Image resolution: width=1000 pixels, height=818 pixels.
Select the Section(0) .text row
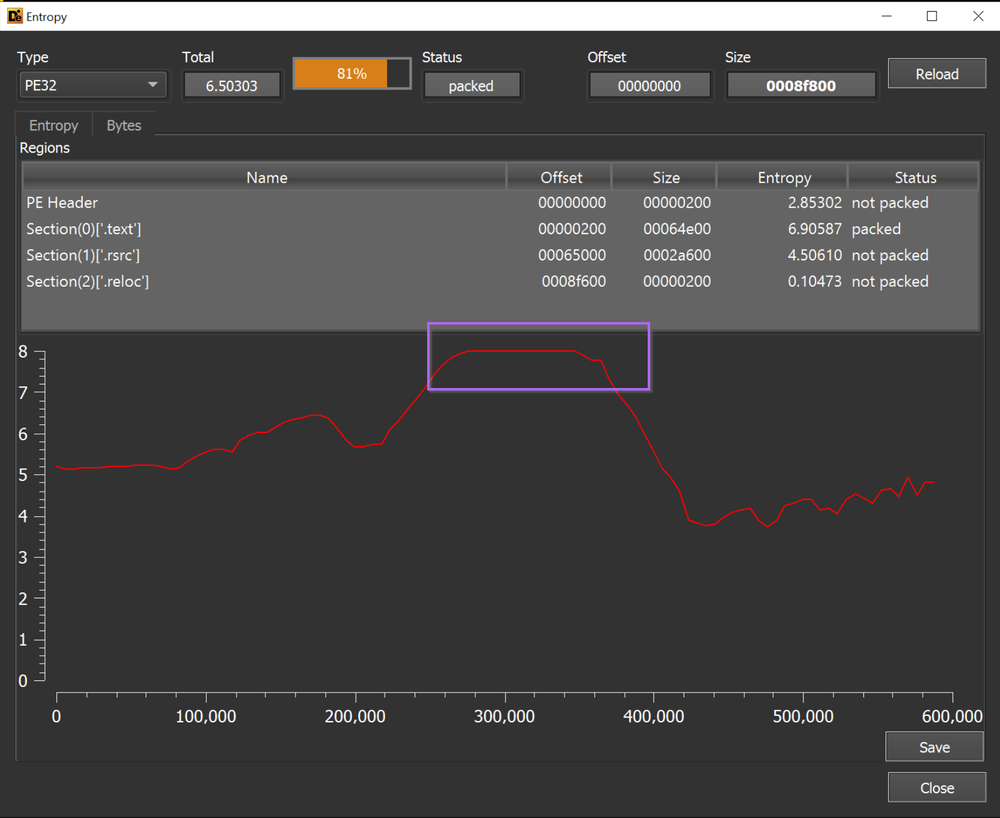coord(265,229)
